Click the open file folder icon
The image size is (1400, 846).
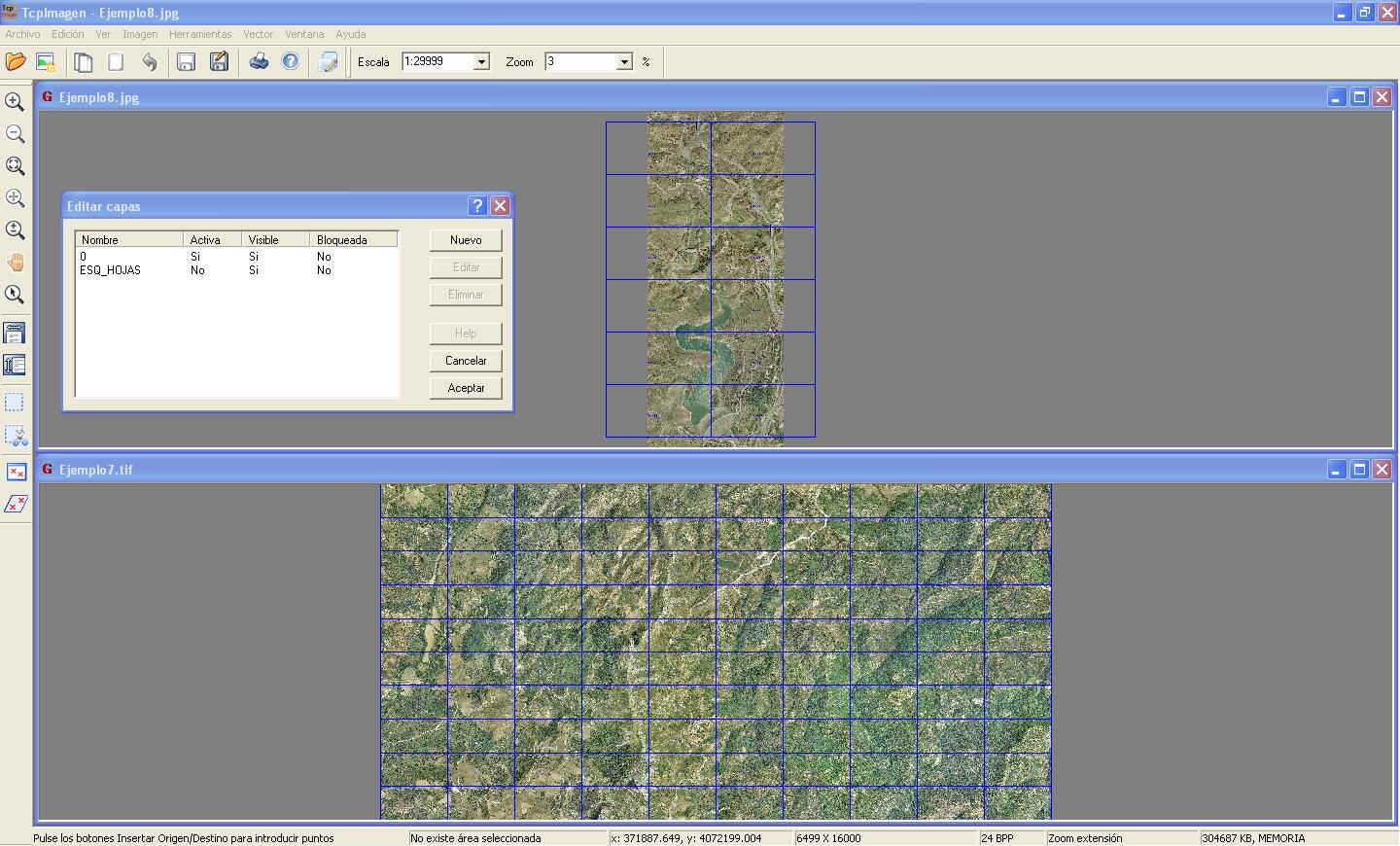(x=16, y=61)
